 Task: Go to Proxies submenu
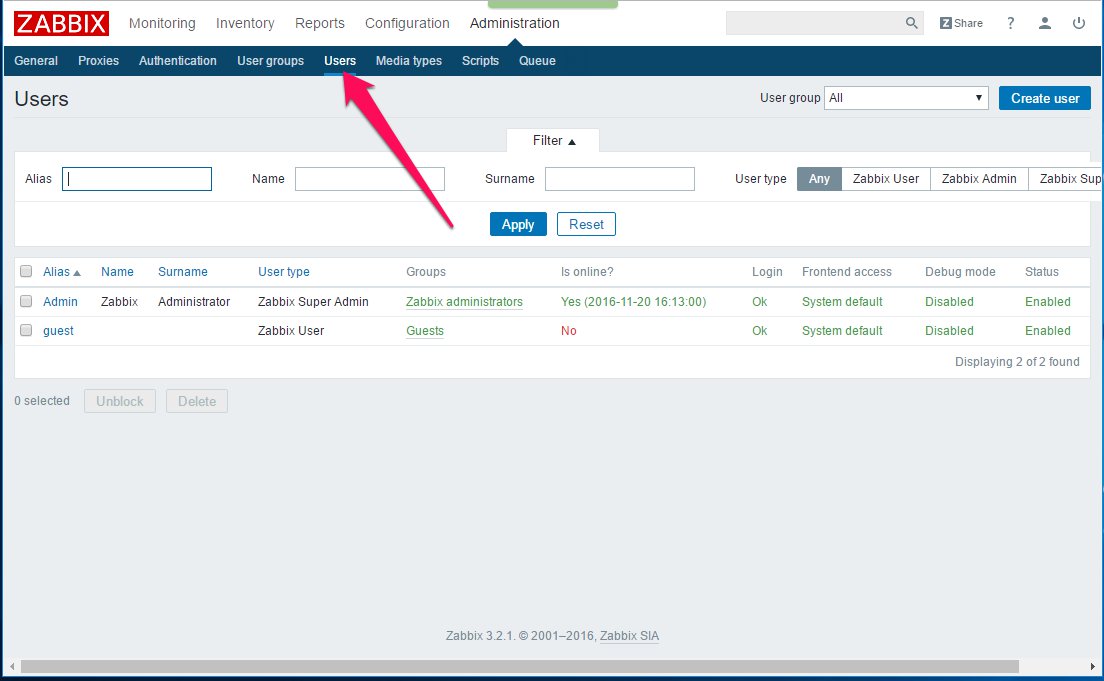(99, 61)
